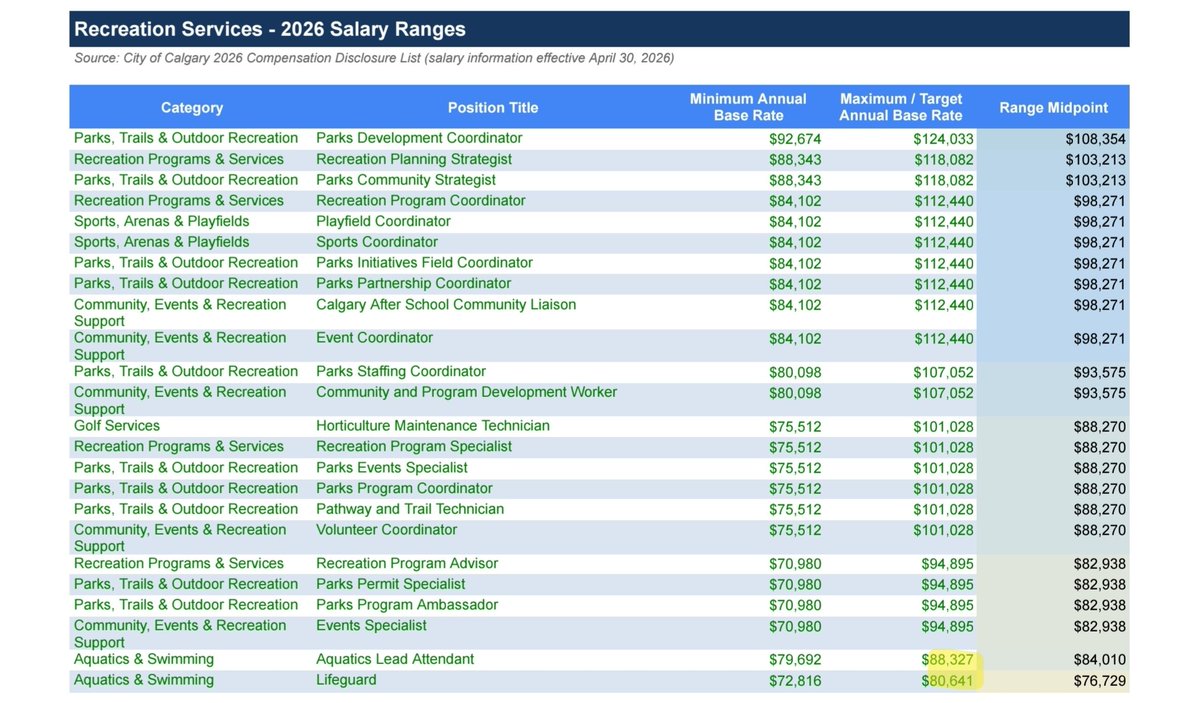
Task: Select the Parks Development Coordinator cell
Action: pyautogui.click(x=419, y=138)
